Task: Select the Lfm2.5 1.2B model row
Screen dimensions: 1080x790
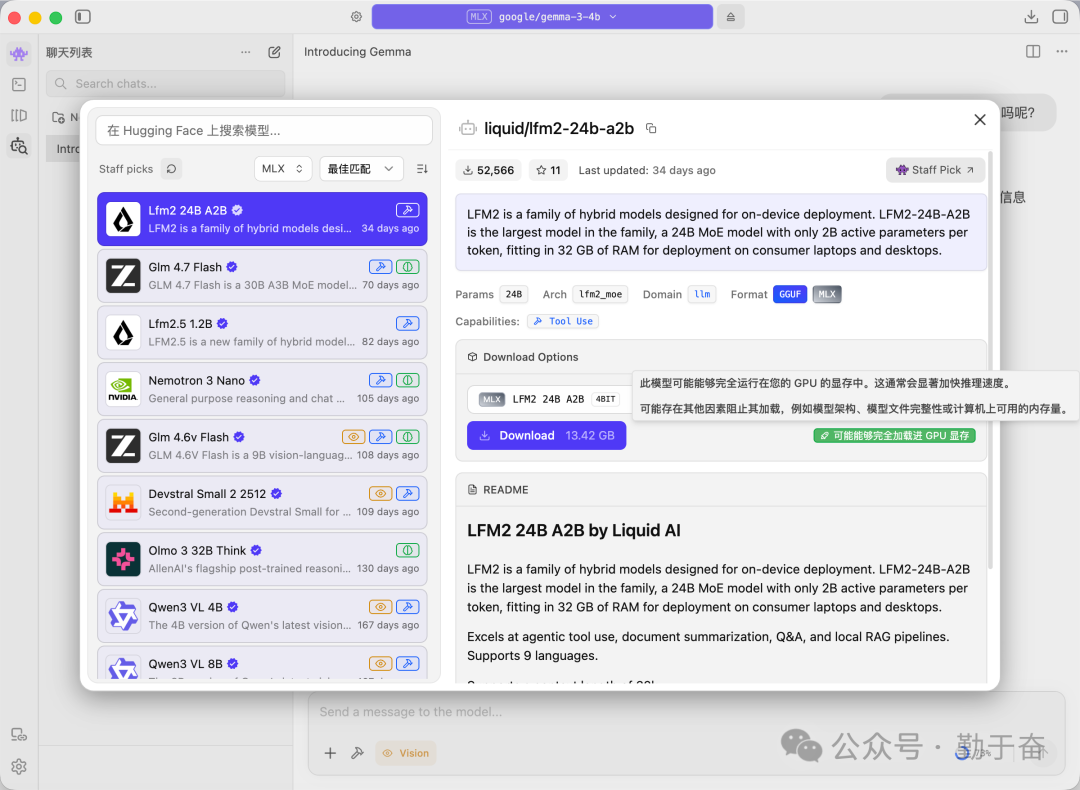Action: [x=262, y=333]
